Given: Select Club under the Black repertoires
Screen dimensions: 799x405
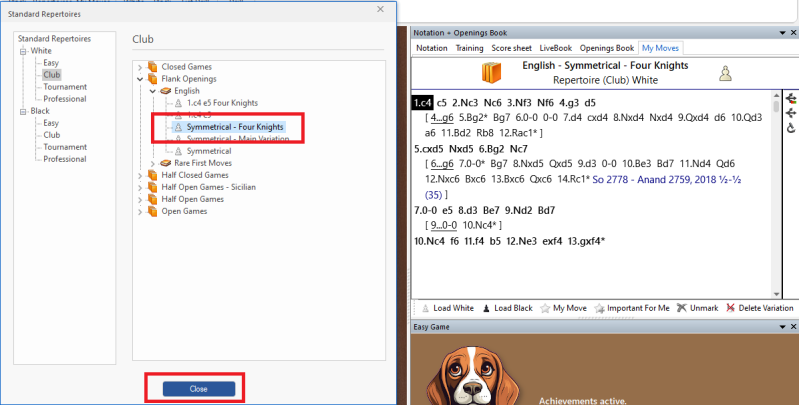Looking at the screenshot, I should 51,135.
